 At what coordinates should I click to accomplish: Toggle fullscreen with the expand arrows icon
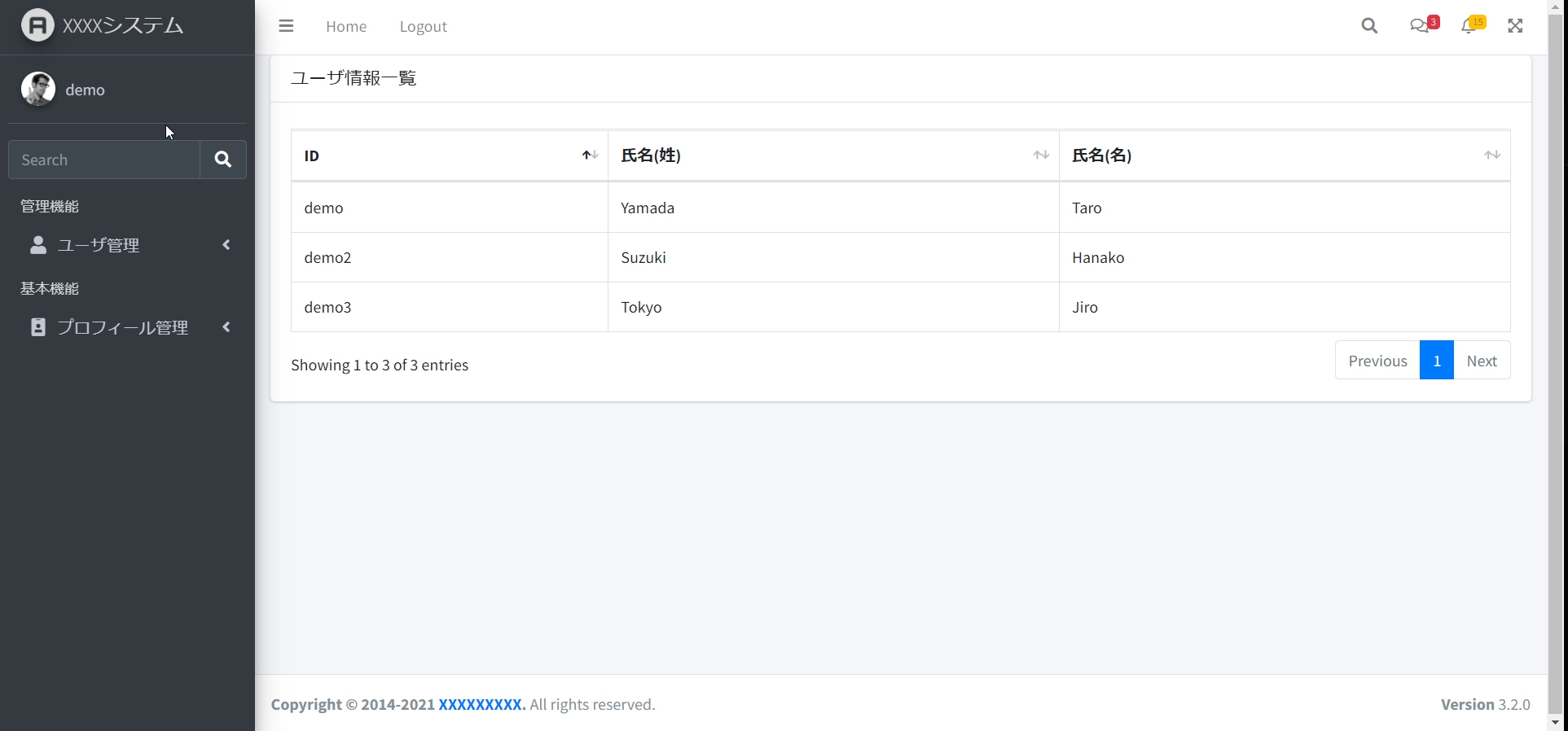(1515, 26)
